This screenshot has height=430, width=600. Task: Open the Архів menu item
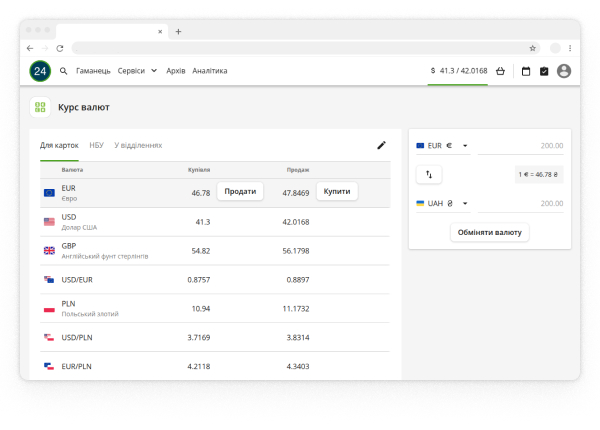176,71
